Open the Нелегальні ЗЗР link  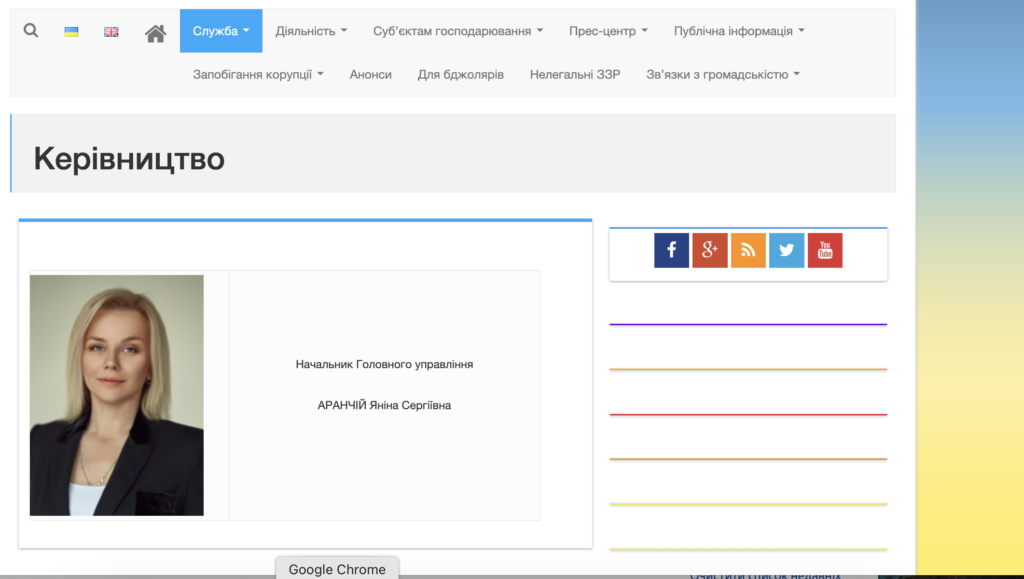[x=575, y=74]
